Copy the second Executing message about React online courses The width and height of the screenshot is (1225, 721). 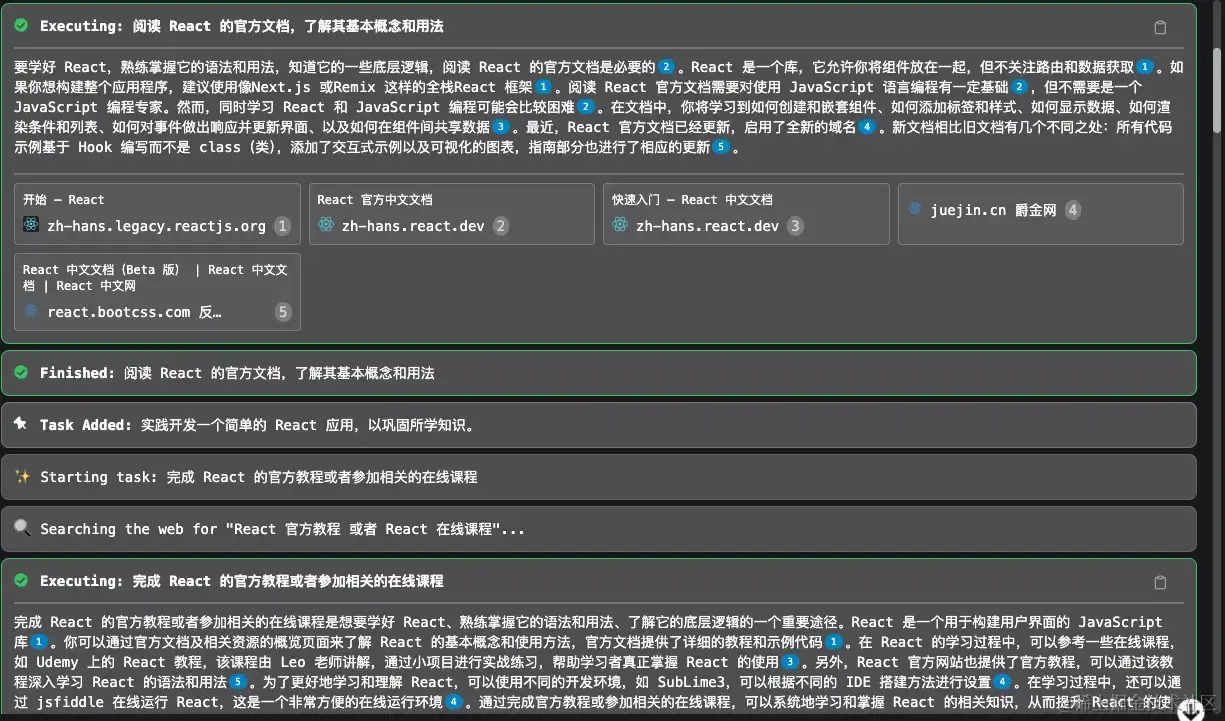tap(1160, 582)
